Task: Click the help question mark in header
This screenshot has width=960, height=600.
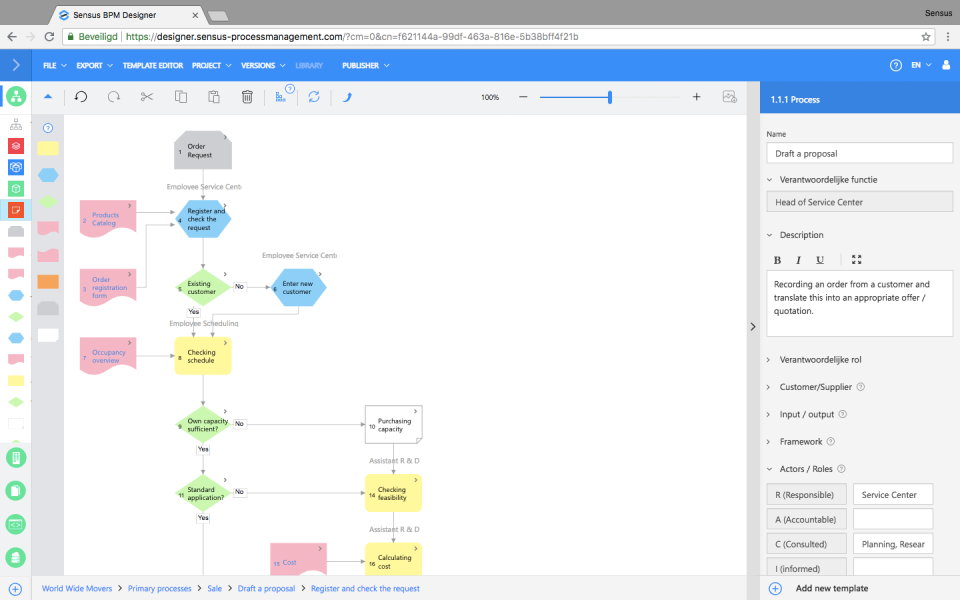Action: [x=896, y=66]
